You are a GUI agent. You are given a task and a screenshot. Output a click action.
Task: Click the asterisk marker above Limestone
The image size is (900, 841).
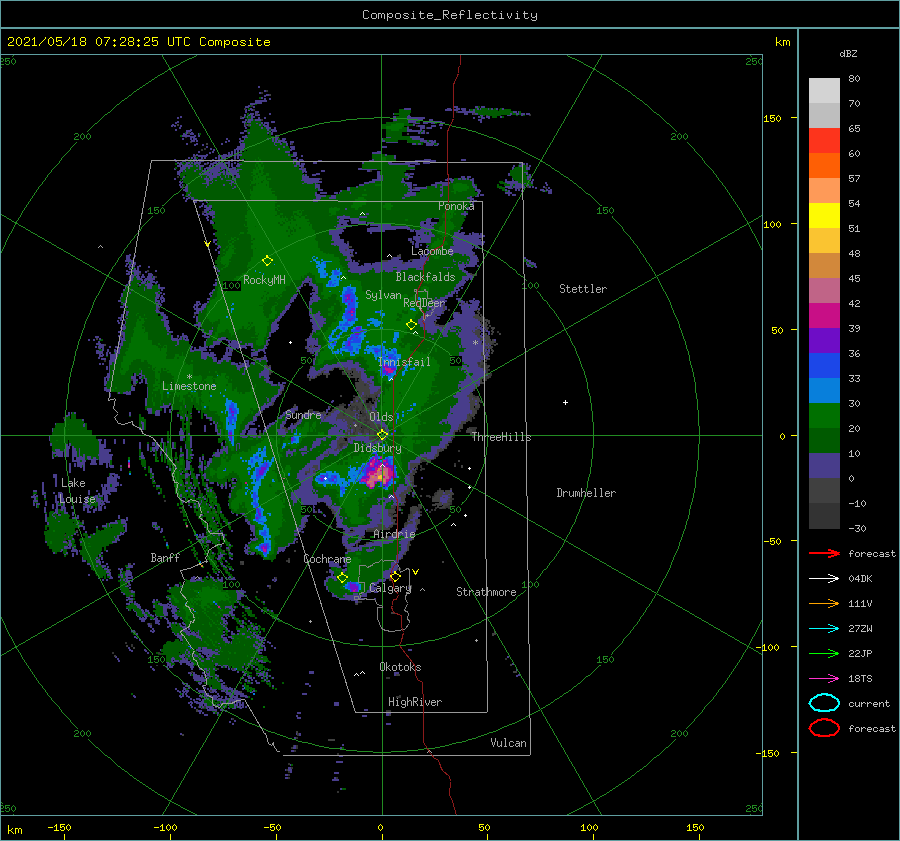coord(189,377)
